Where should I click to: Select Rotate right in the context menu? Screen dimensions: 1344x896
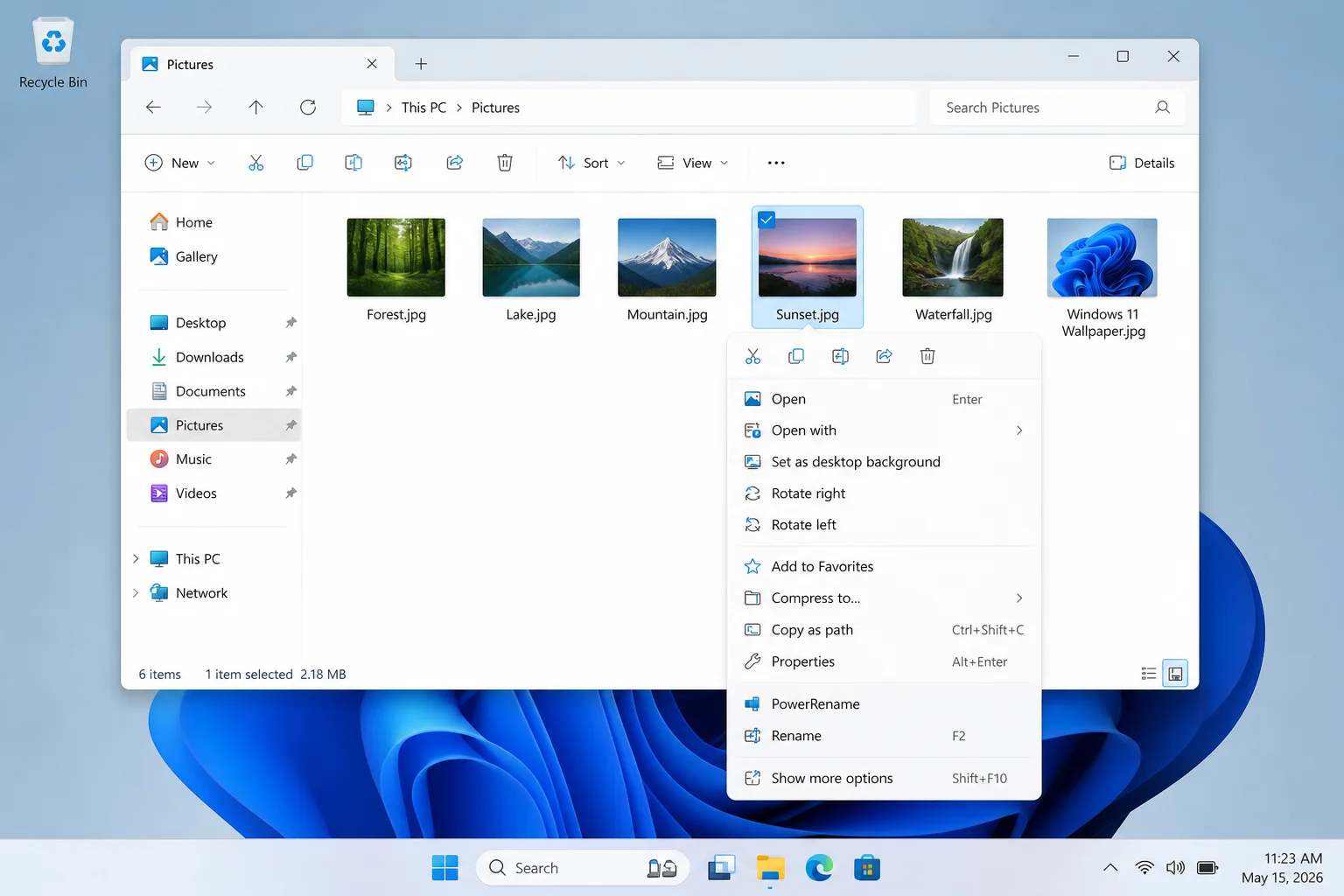tap(884, 493)
